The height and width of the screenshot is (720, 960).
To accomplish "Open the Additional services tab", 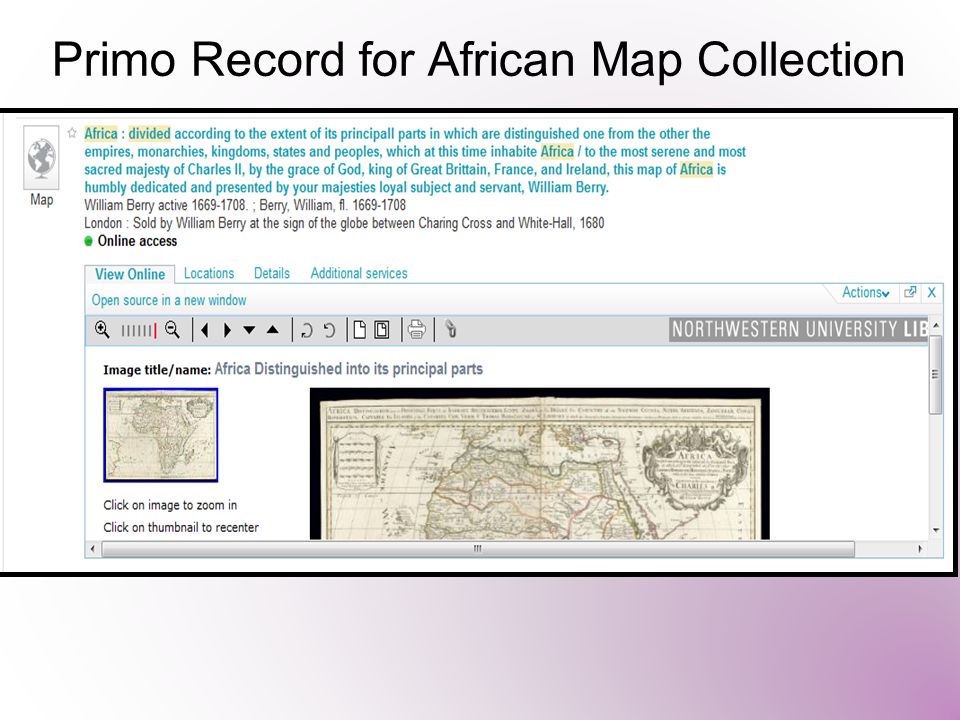I will tap(359, 274).
